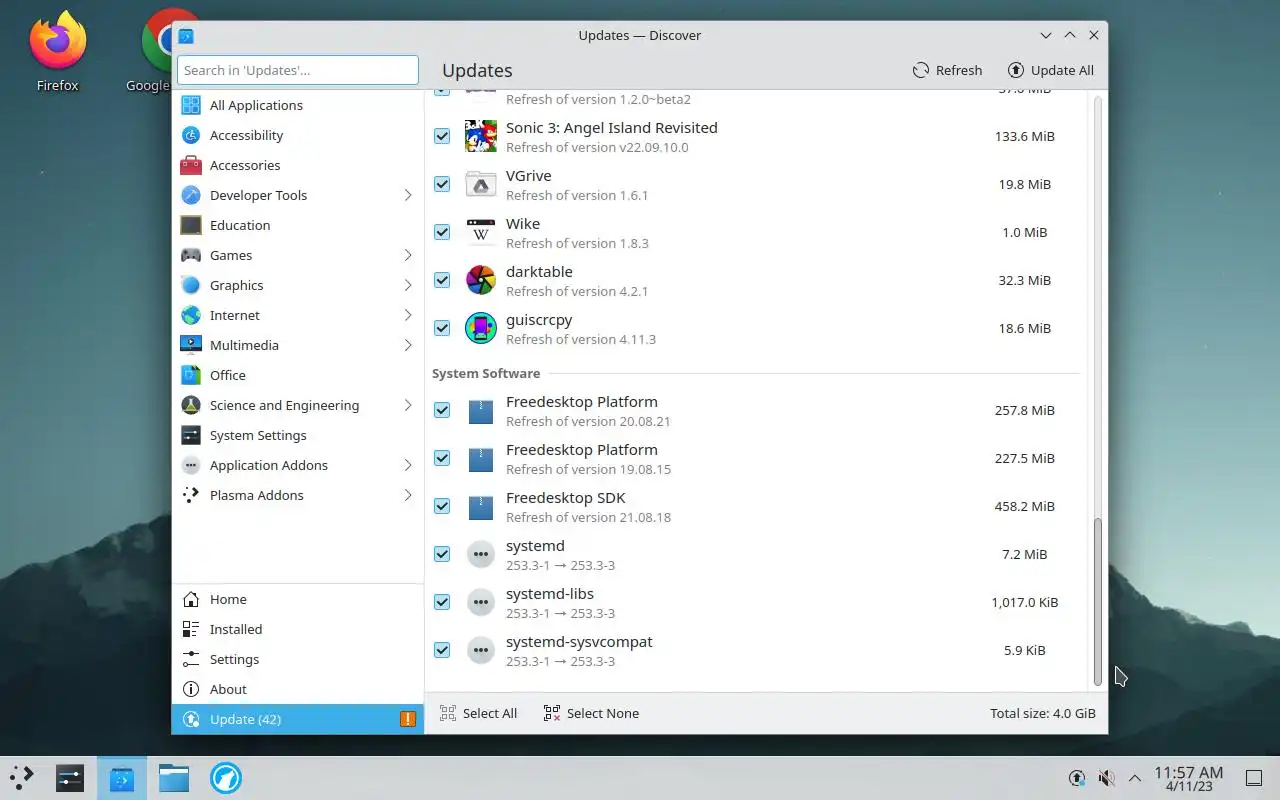Uncheck the guiscrcpy update checkbox

point(442,328)
